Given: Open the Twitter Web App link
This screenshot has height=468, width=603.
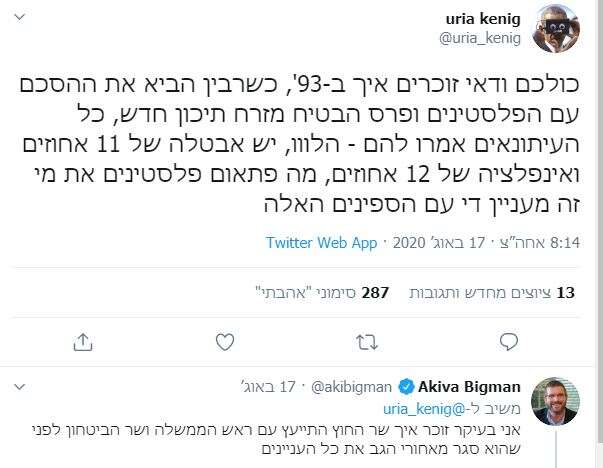Looking at the screenshot, I should 321,242.
